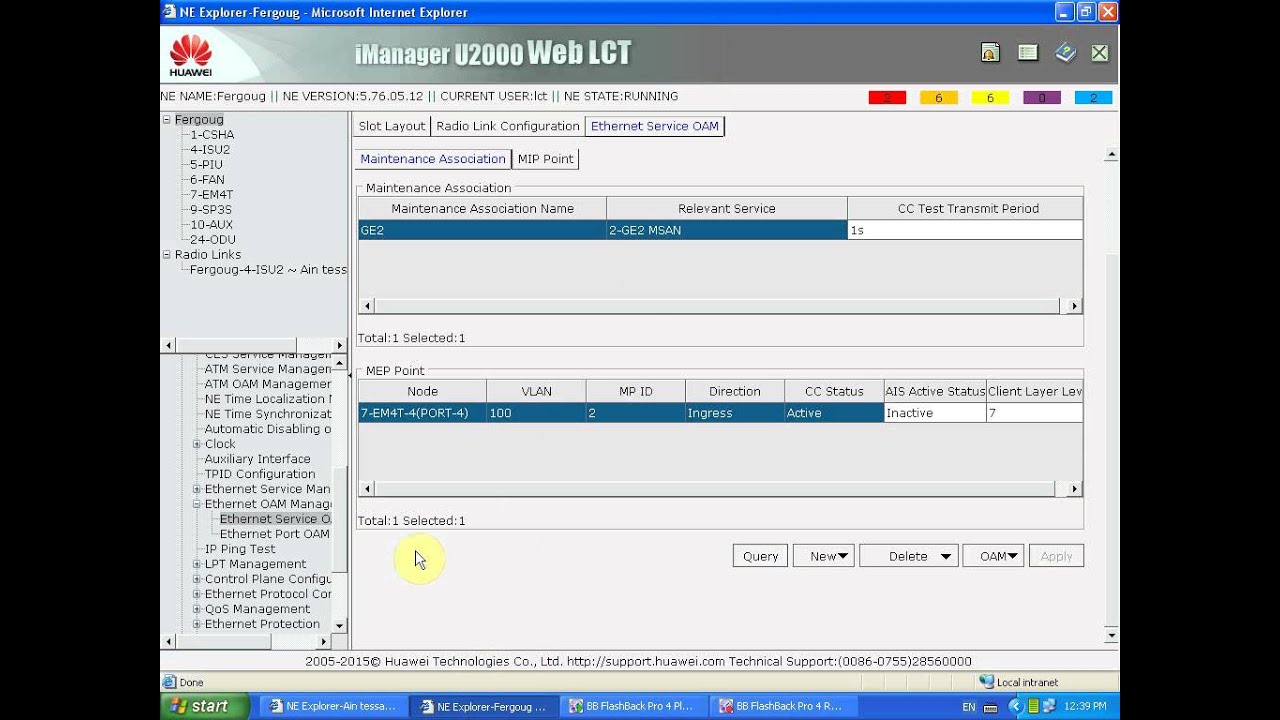1280x720 pixels.
Task: Expand the Ethernet Protocol Configuration node
Action: pos(197,594)
